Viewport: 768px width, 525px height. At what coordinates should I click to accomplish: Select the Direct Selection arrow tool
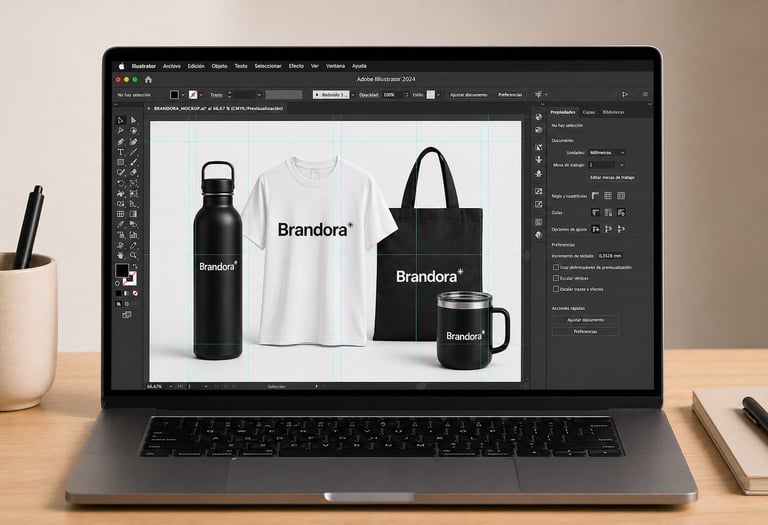point(133,120)
